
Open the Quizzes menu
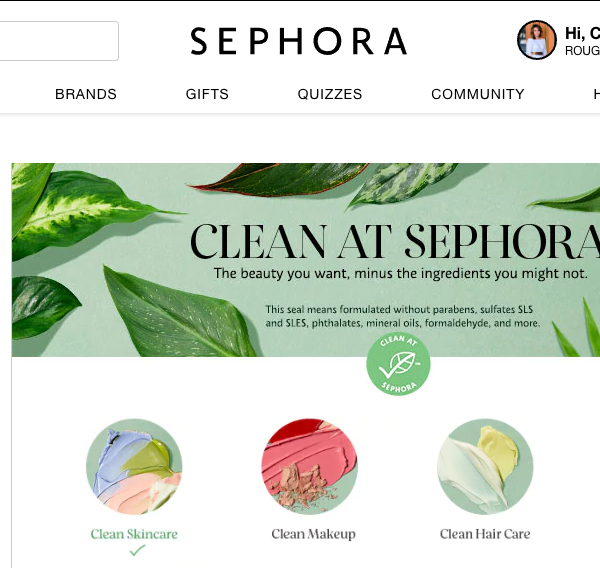click(x=330, y=94)
